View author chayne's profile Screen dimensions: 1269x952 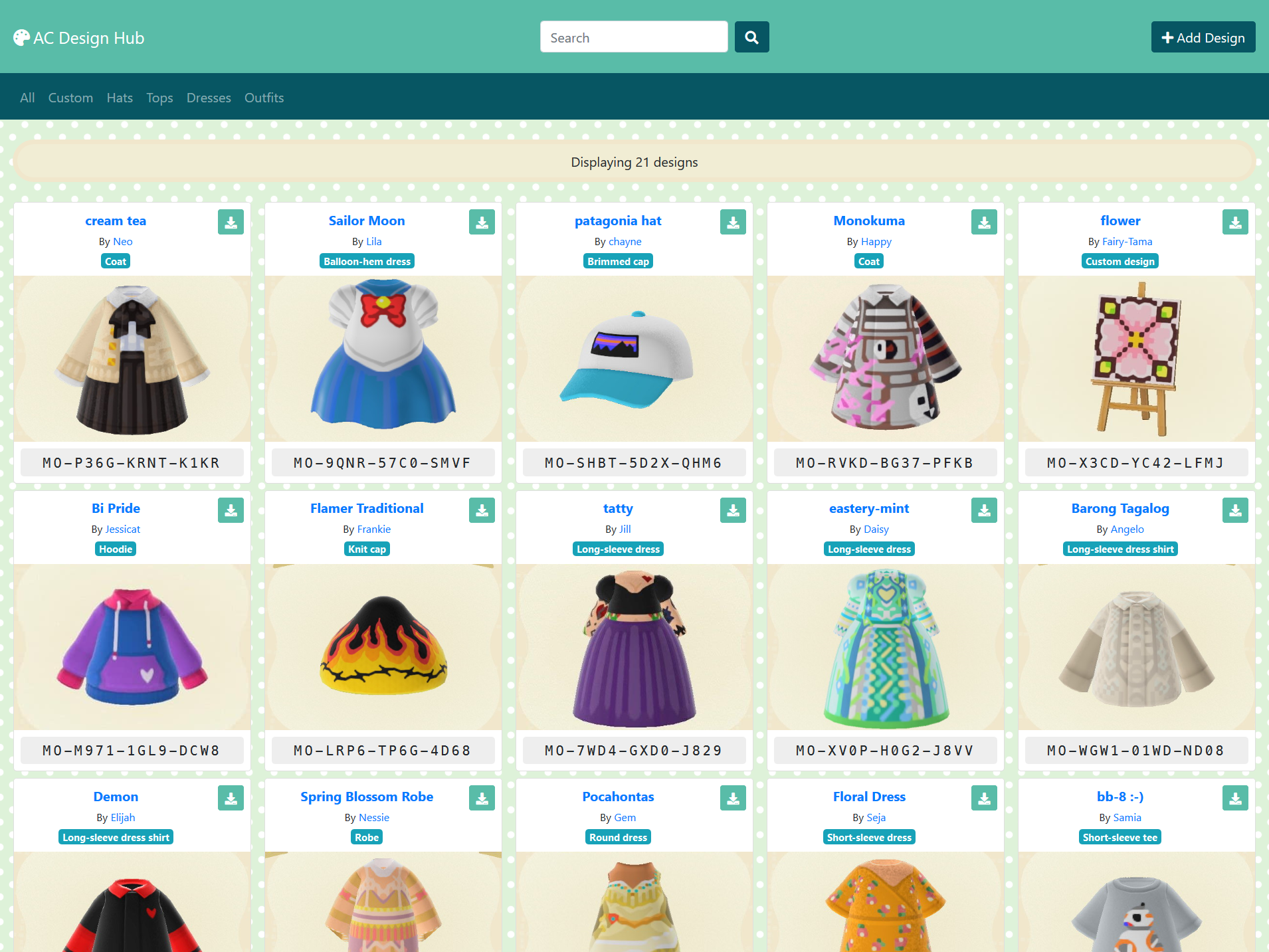[625, 242]
